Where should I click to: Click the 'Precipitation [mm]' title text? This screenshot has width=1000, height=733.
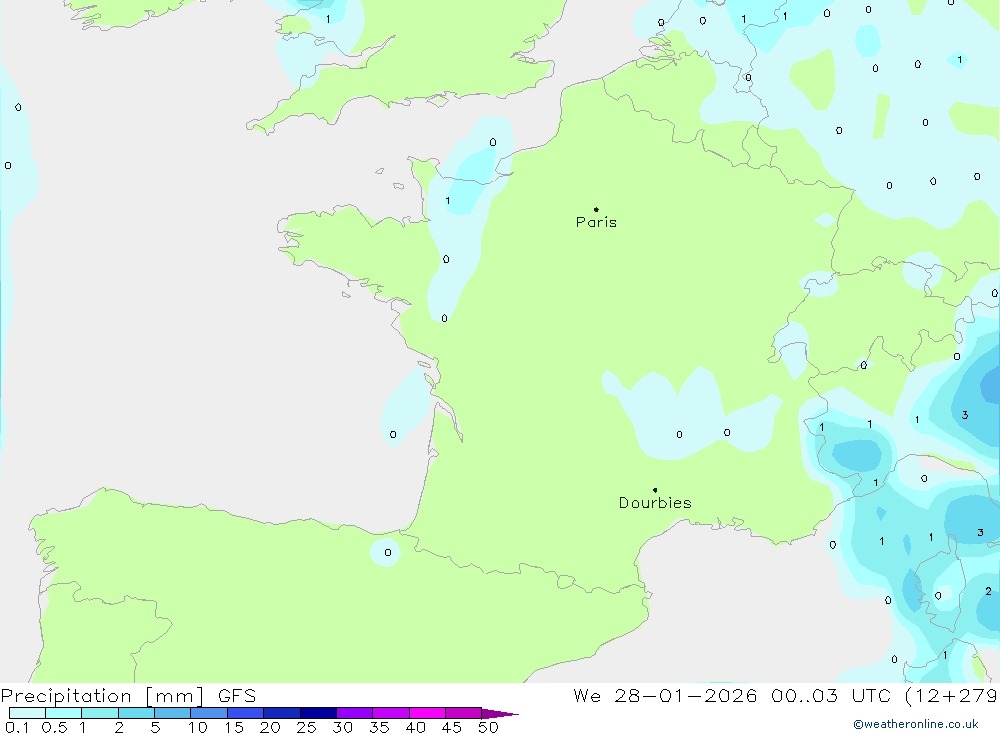click(x=102, y=696)
